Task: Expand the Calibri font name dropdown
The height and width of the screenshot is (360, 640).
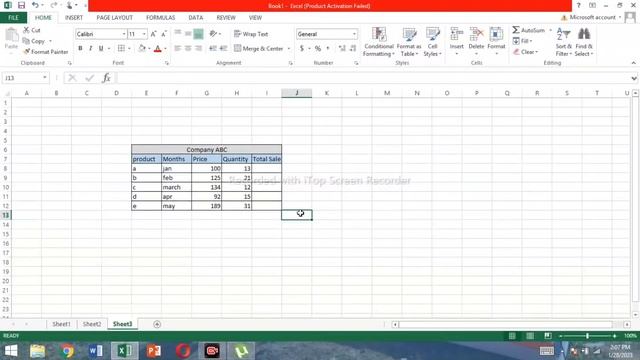Action: (124, 34)
